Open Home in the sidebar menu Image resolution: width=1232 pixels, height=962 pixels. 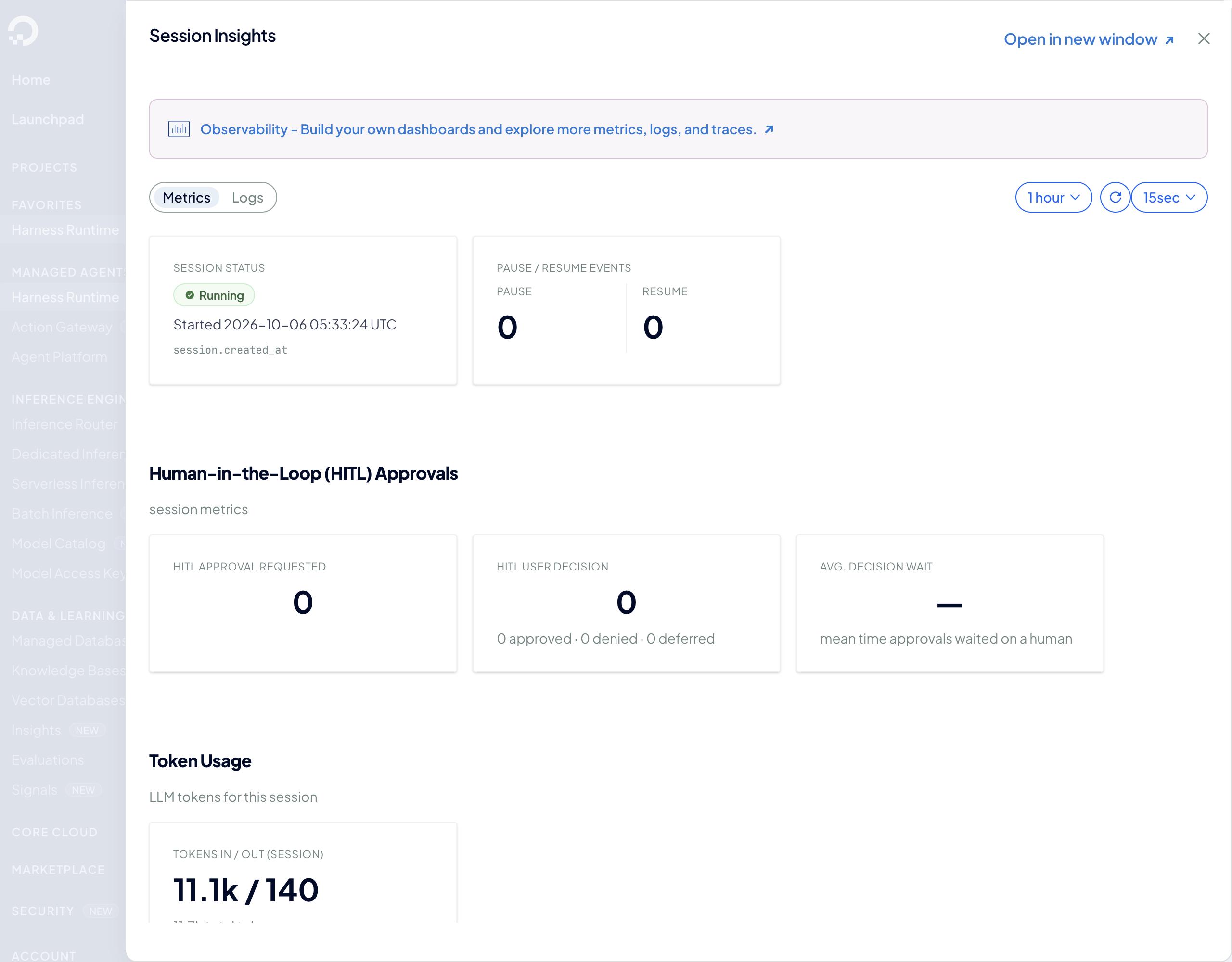coord(31,79)
